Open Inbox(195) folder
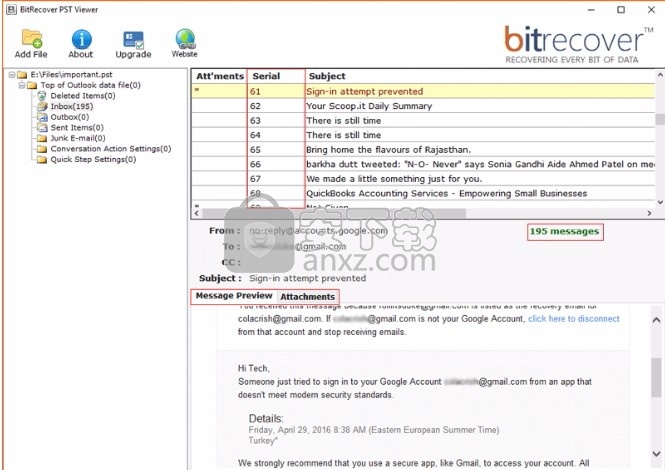Image resolution: width=665 pixels, height=470 pixels. [72, 106]
